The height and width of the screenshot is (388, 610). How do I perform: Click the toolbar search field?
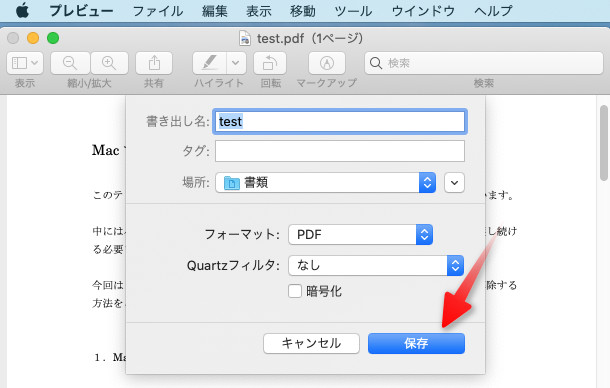tap(484, 63)
